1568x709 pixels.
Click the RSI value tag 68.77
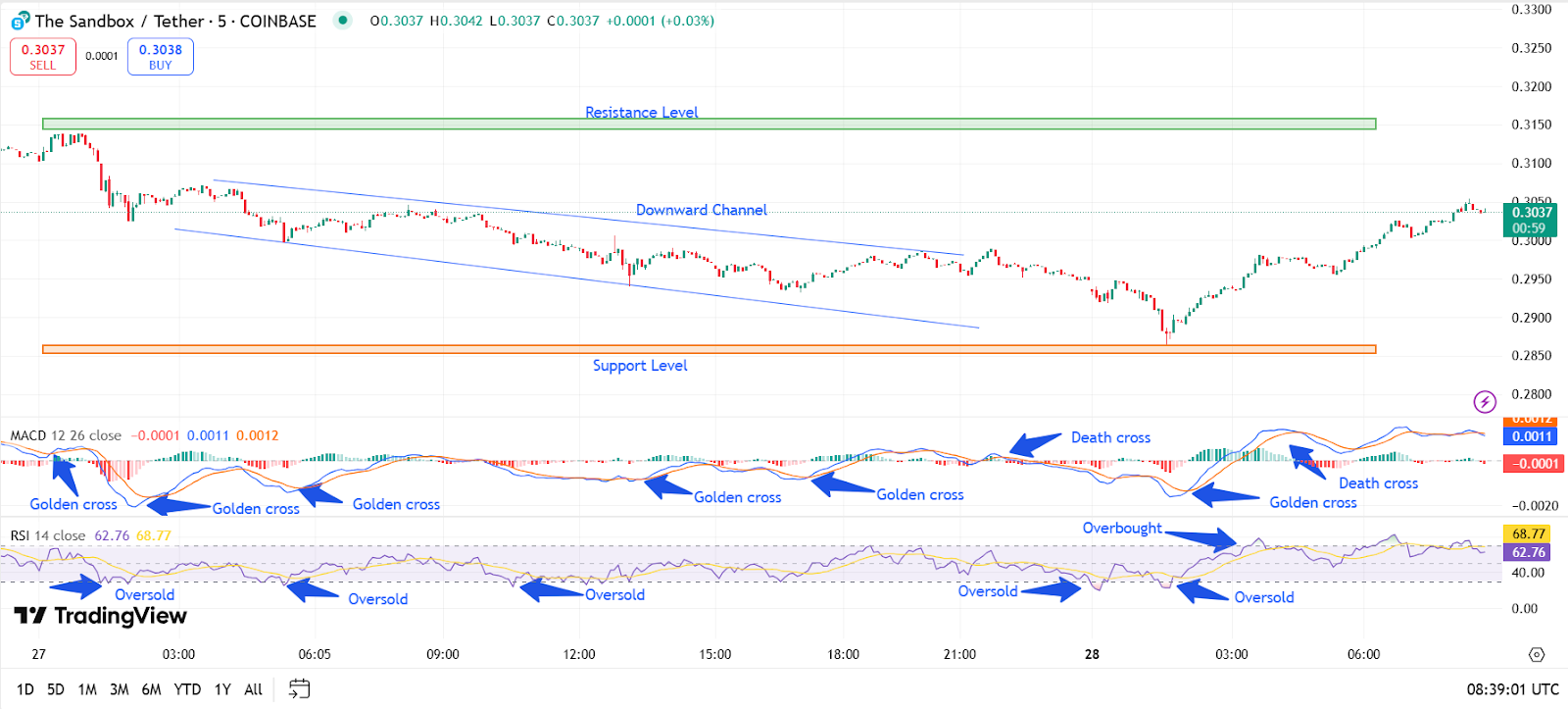coord(1529,534)
